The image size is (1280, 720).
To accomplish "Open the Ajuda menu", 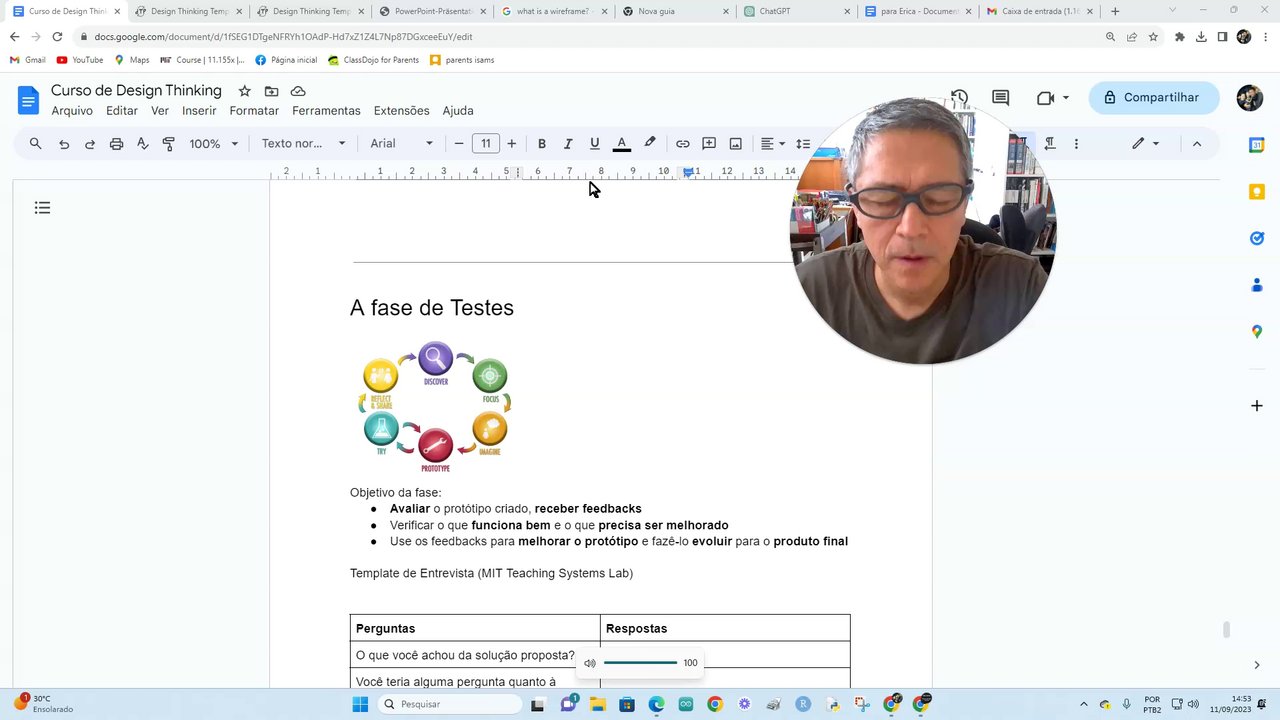I will click(x=458, y=111).
